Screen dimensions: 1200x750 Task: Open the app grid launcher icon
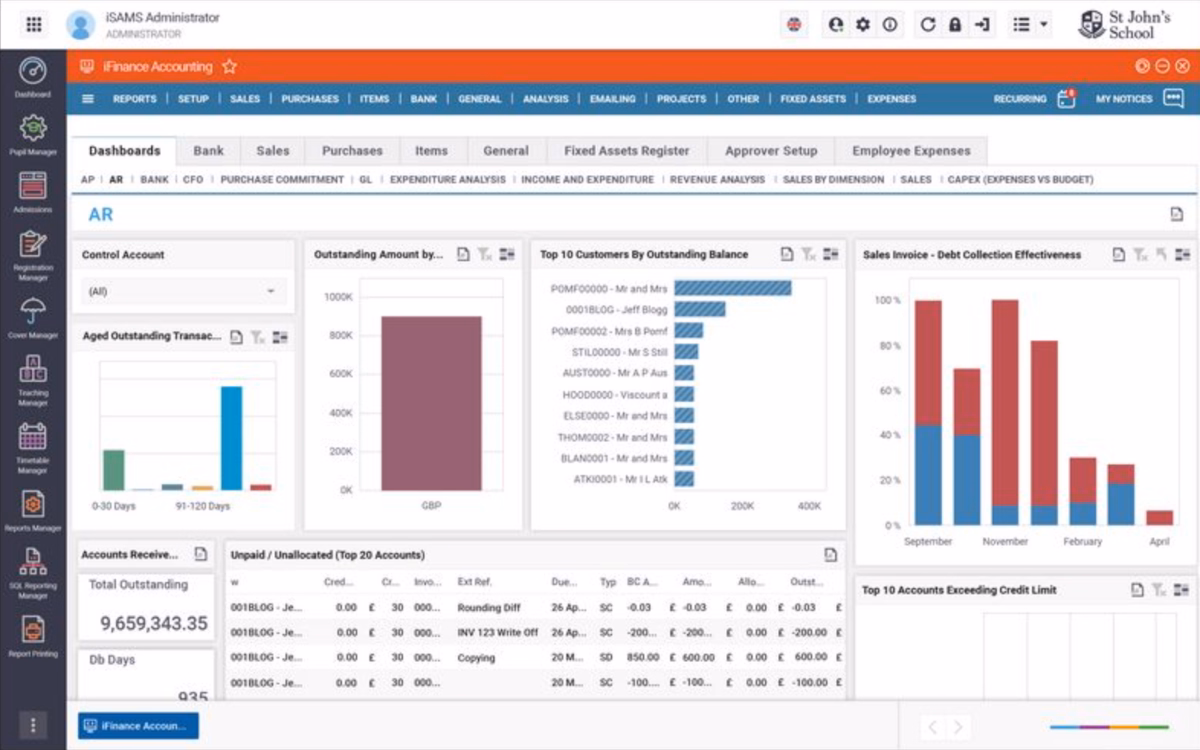click(33, 25)
